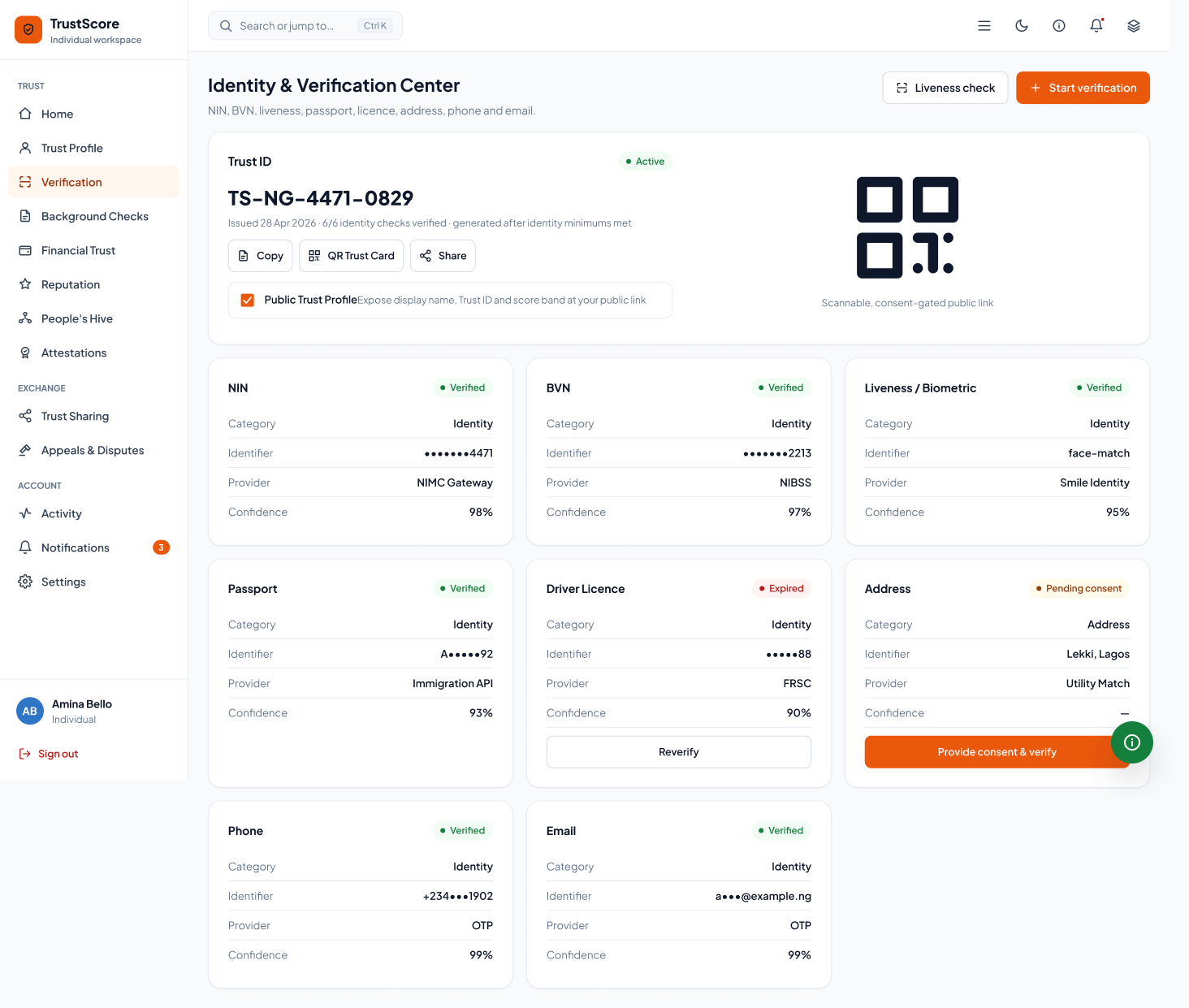
Task: Open the QR Trust Card
Action: 351,256
